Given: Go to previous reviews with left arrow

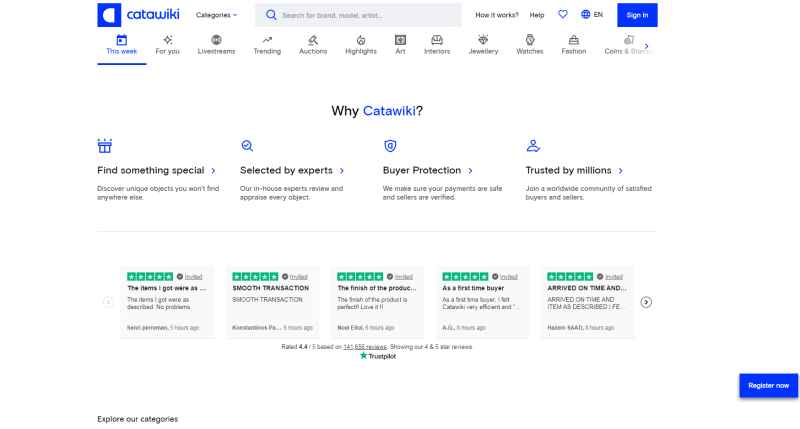Looking at the screenshot, I should coord(108,302).
